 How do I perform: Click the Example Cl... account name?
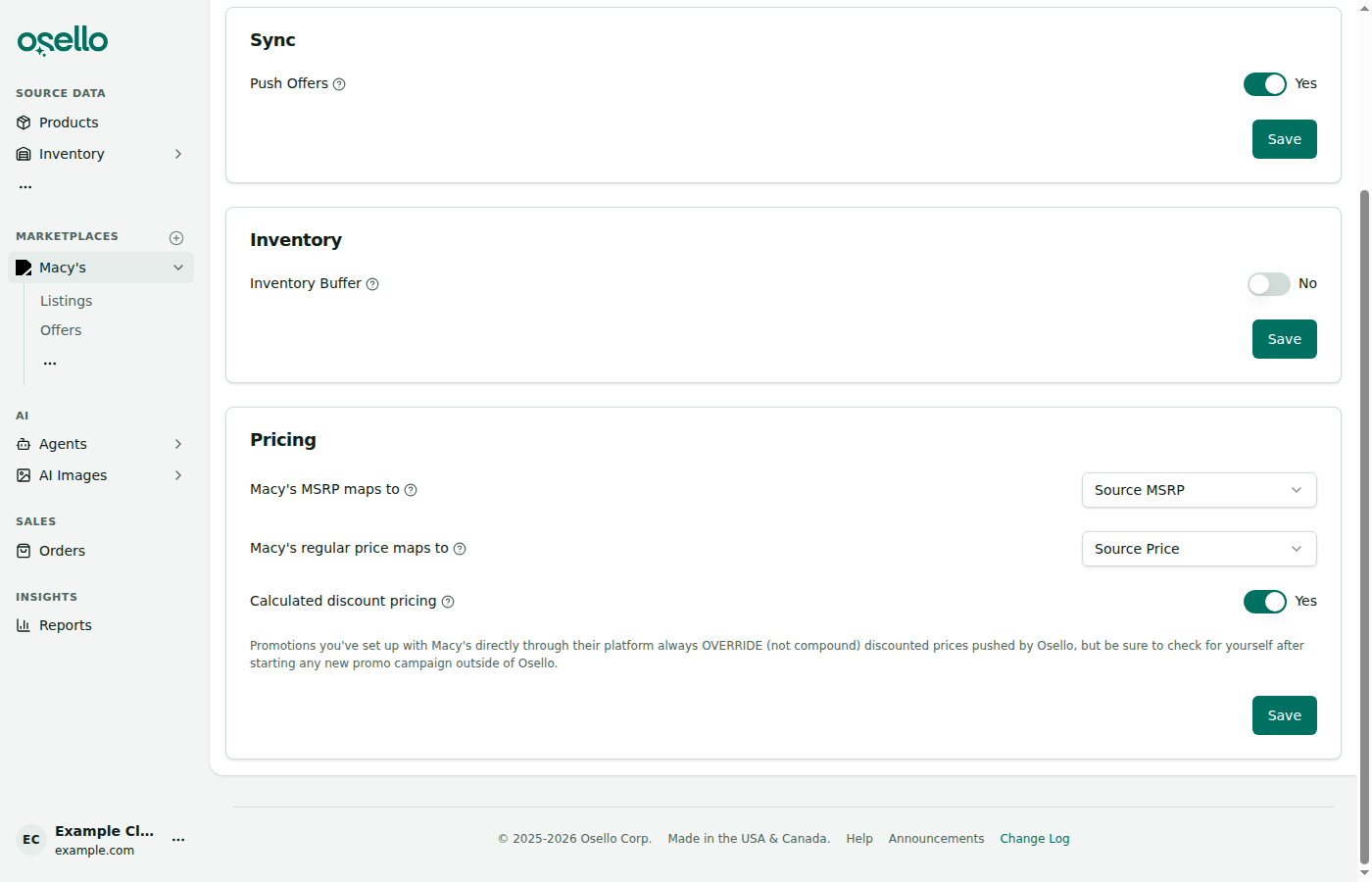click(105, 831)
